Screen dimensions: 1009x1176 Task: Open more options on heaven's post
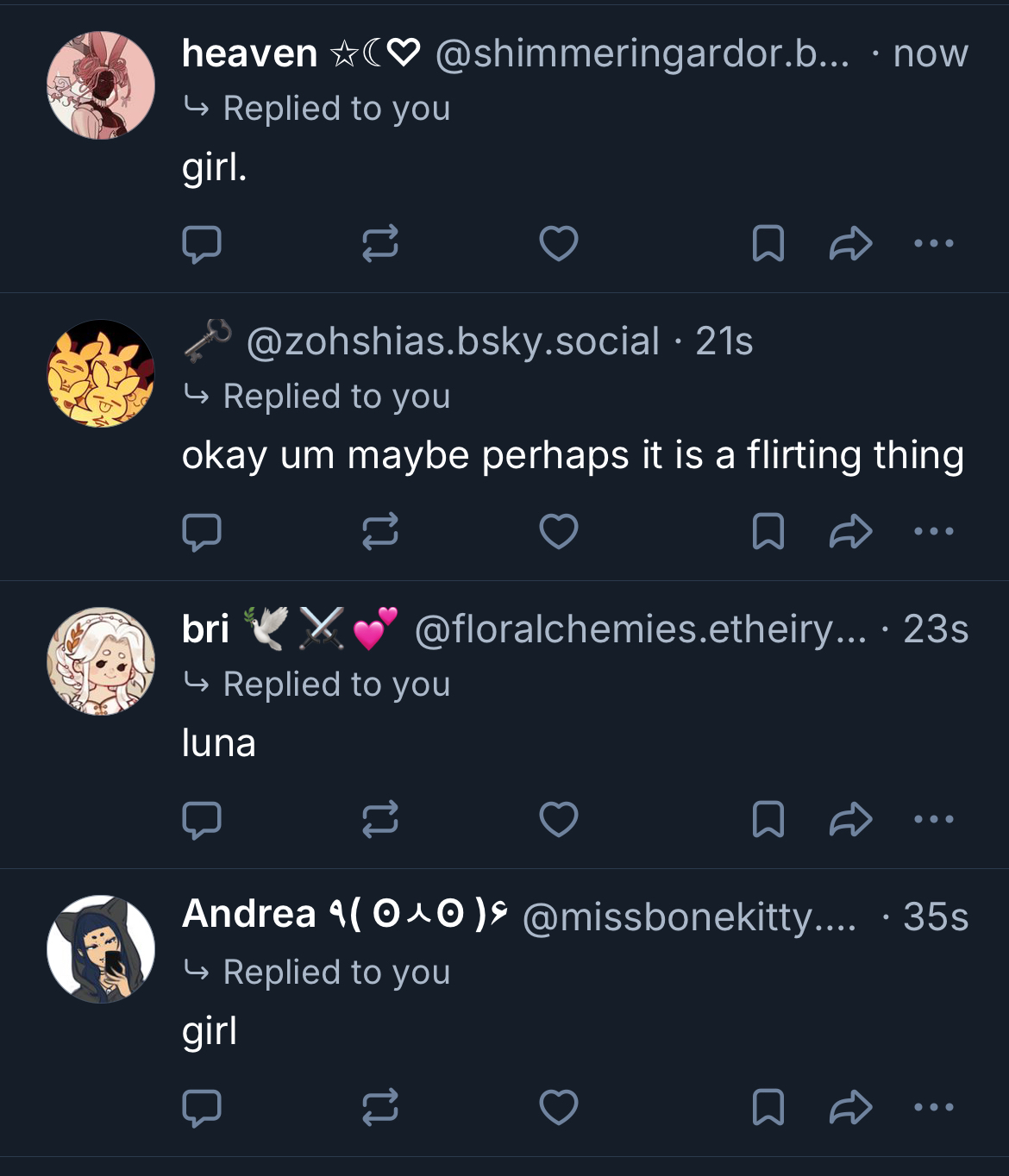pos(933,244)
